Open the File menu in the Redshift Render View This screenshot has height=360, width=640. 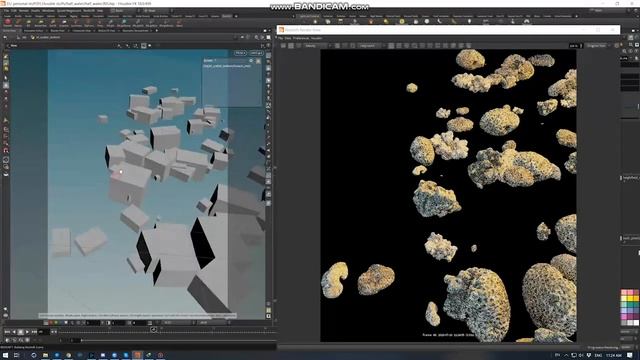click(281, 38)
